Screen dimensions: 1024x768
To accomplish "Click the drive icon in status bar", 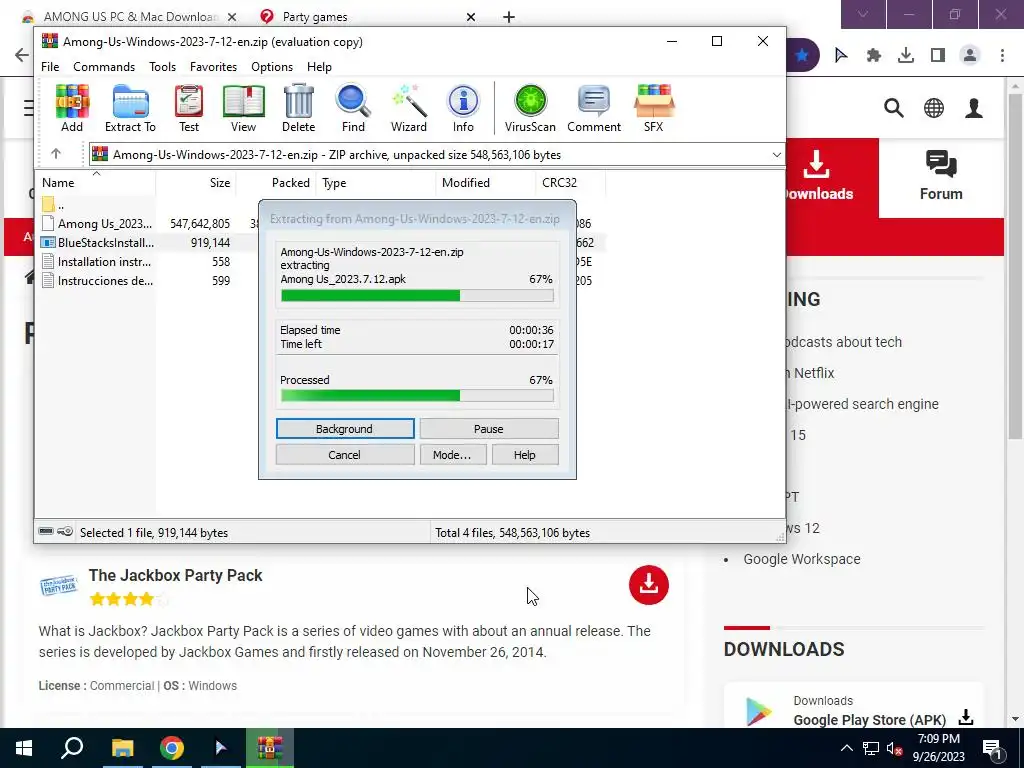I will (46, 532).
